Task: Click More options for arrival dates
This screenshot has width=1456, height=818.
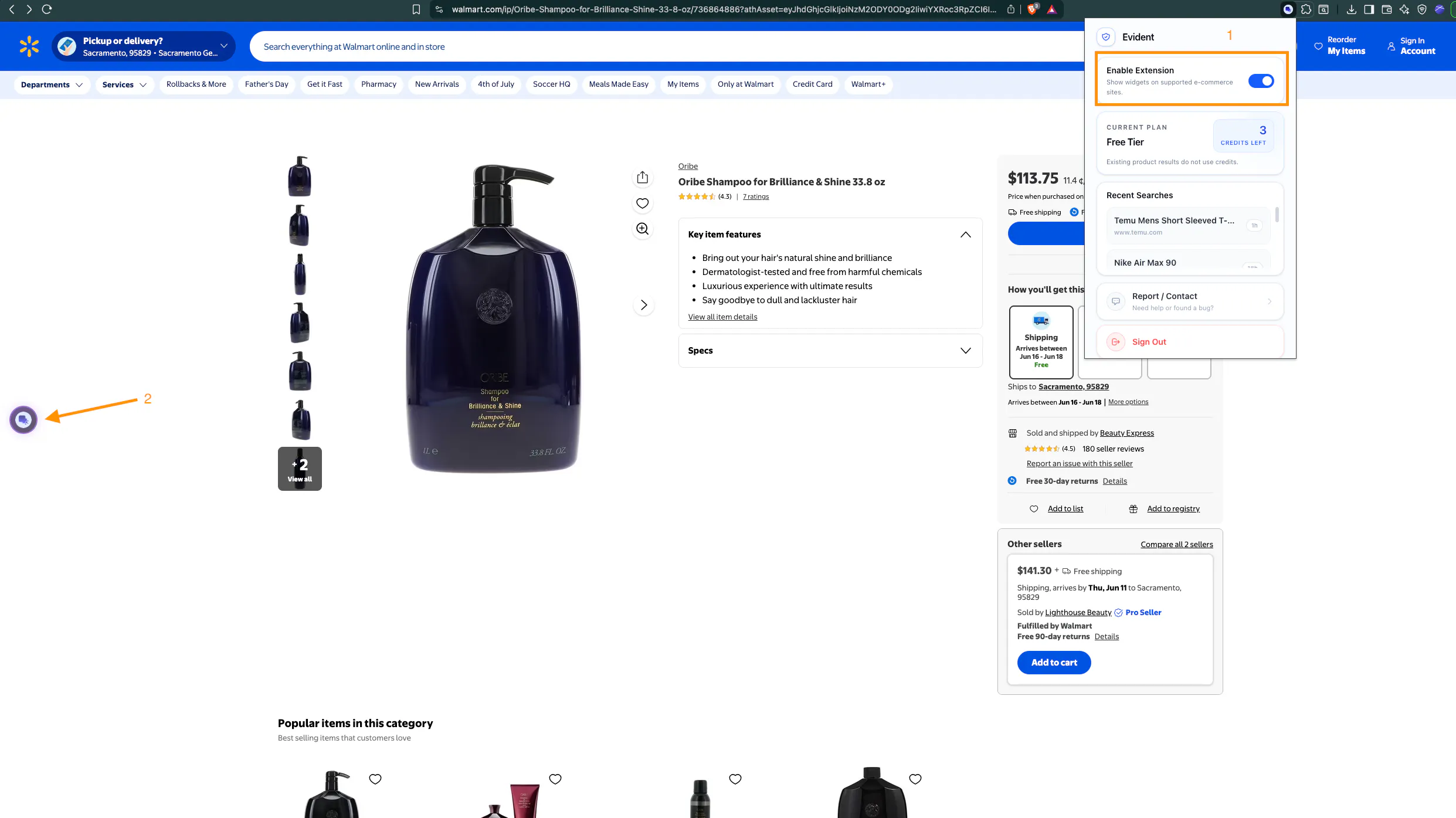Action: [x=1128, y=402]
